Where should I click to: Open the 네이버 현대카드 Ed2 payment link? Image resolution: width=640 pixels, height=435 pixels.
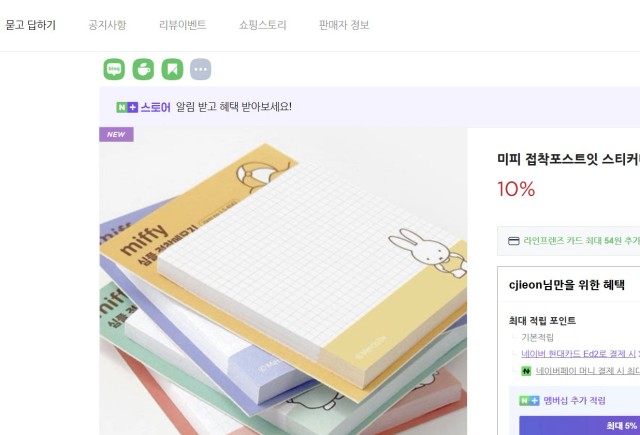click(x=580, y=354)
